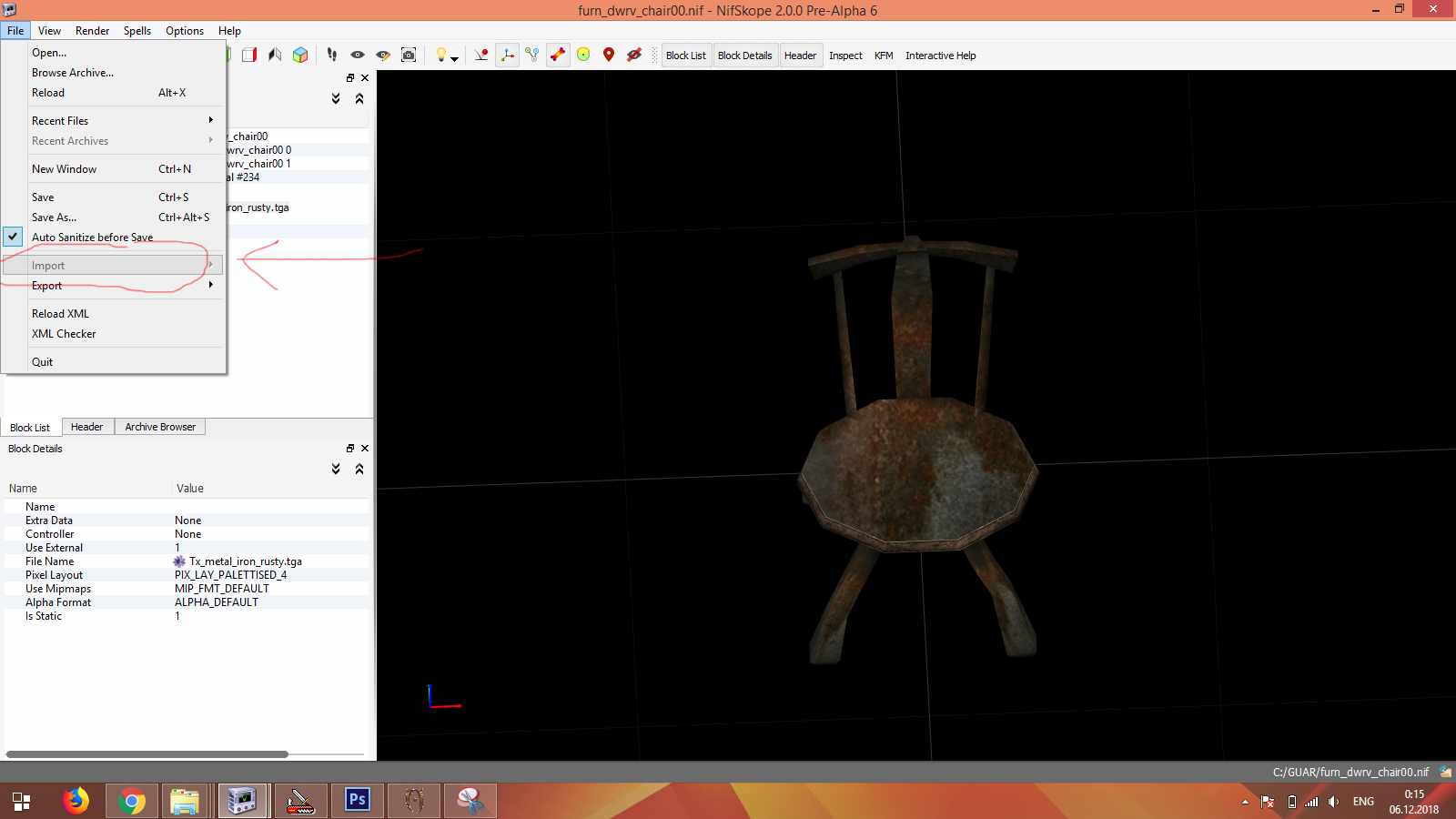Image resolution: width=1456 pixels, height=819 pixels.
Task: Close the Block Details panel
Action: [x=365, y=449]
